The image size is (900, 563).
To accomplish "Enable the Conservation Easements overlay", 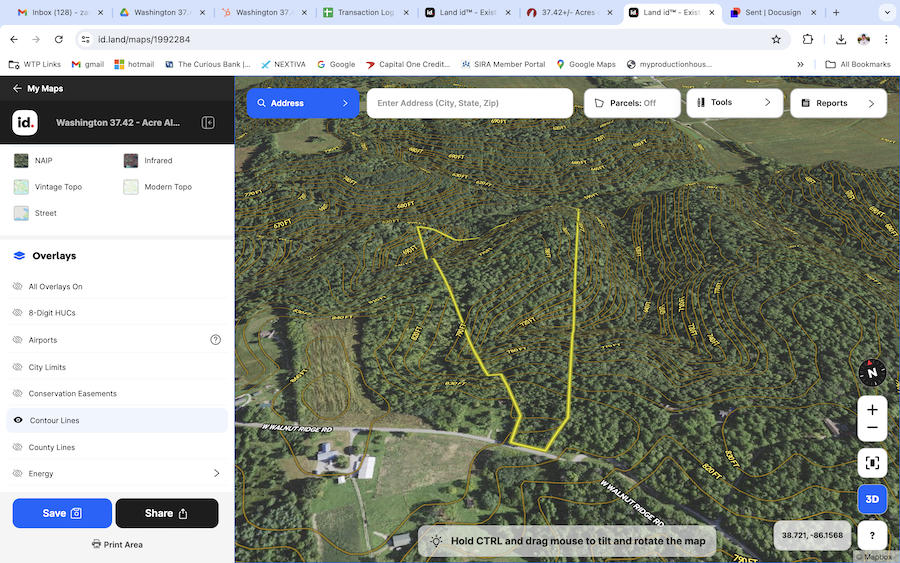I will (x=18, y=393).
